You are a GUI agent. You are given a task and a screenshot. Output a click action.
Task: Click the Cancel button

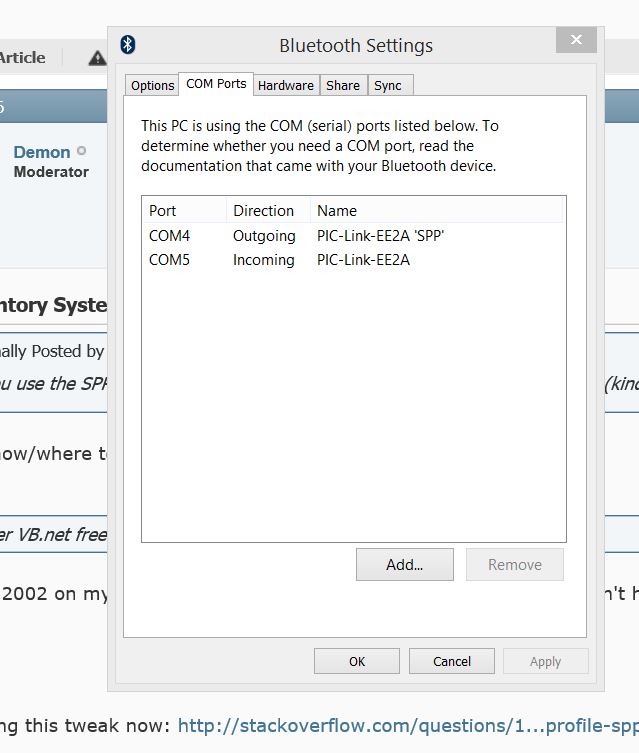coord(452,661)
